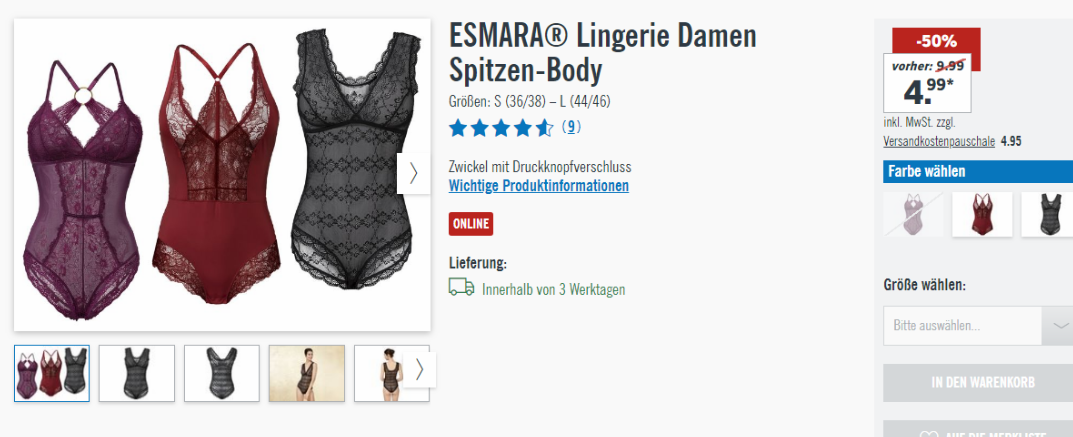Select the second thumbnail, black body front
The height and width of the screenshot is (437, 1073).
pyautogui.click(x=137, y=373)
